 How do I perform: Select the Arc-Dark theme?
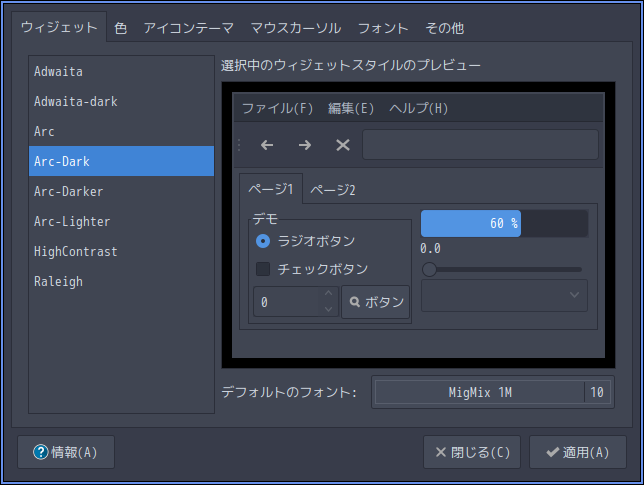pos(122,161)
